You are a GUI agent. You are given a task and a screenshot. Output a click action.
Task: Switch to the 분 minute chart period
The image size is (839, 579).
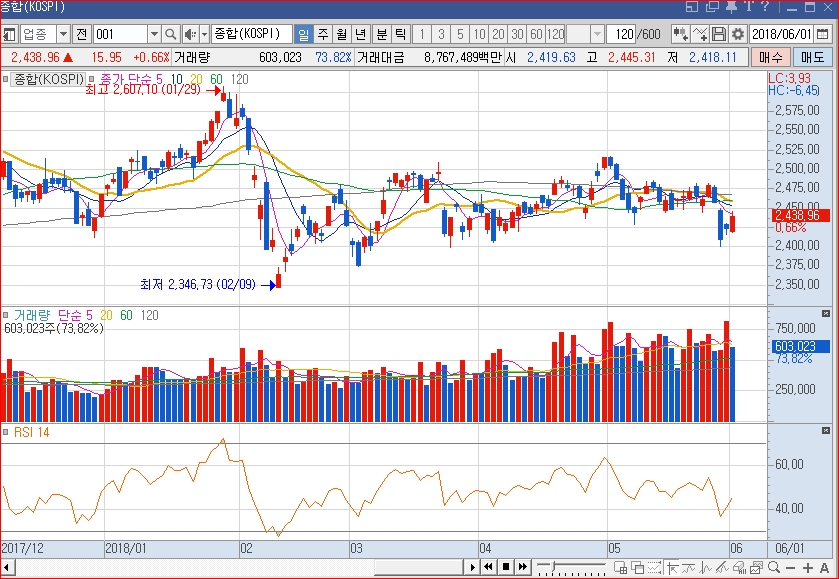[x=382, y=34]
